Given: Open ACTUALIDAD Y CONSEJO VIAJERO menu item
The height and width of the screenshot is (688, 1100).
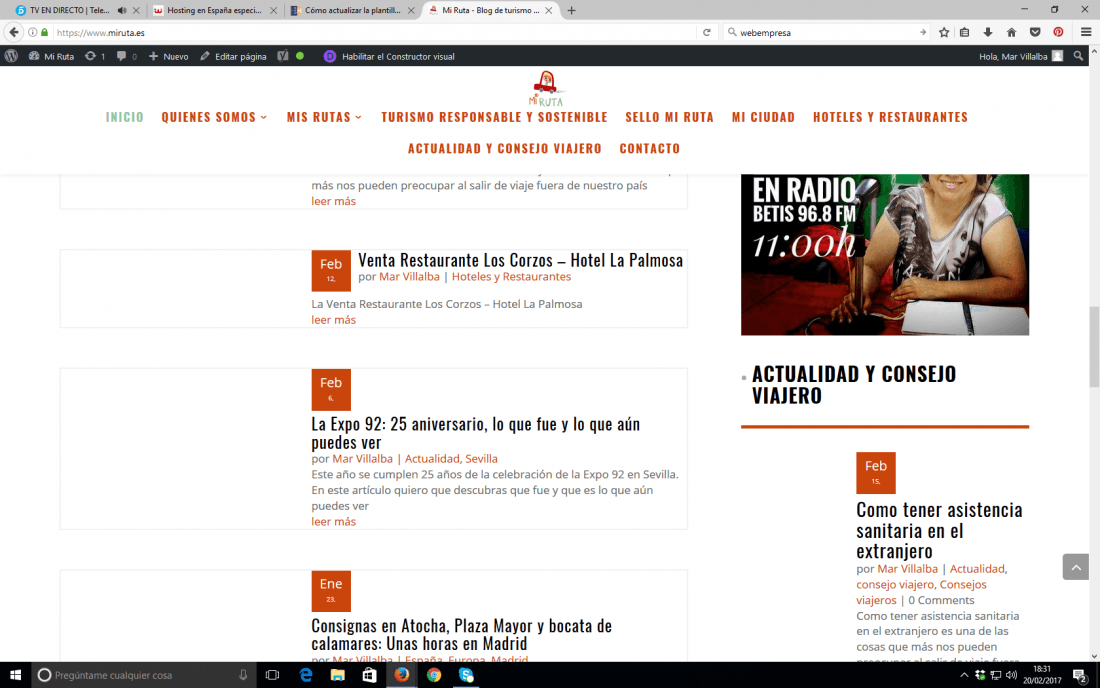Looking at the screenshot, I should coord(504,149).
